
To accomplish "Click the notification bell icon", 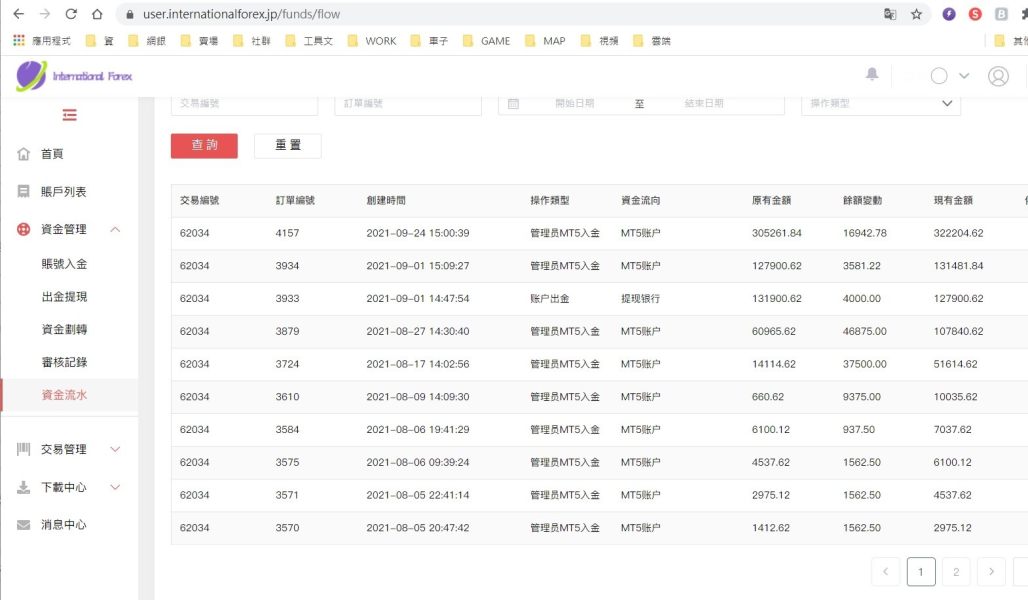I will pyautogui.click(x=872, y=75).
